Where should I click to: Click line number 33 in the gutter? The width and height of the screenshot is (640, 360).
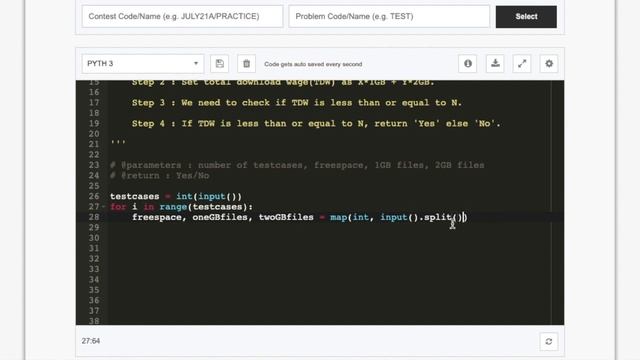pyautogui.click(x=94, y=269)
